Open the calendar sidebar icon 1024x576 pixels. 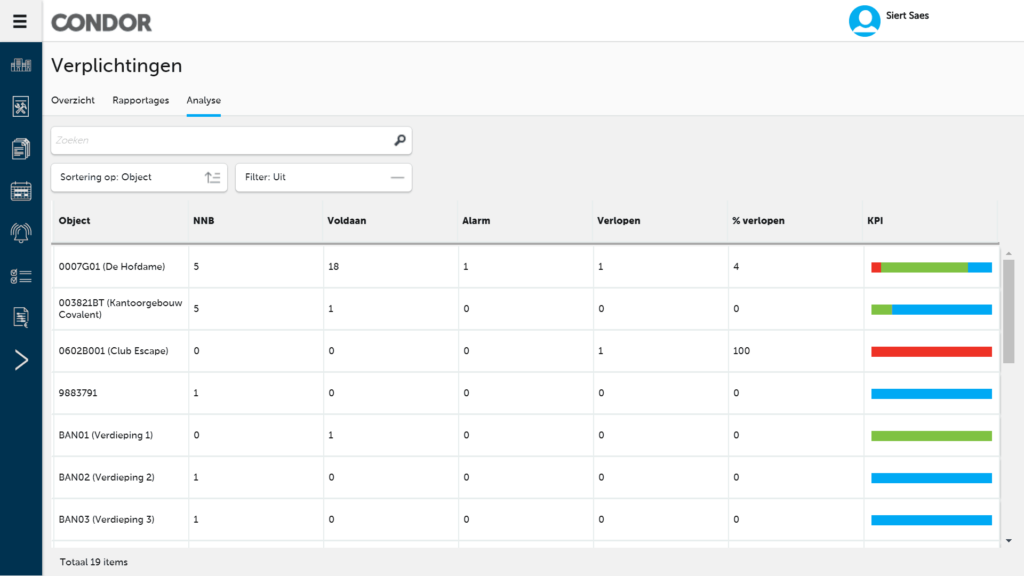click(x=21, y=191)
